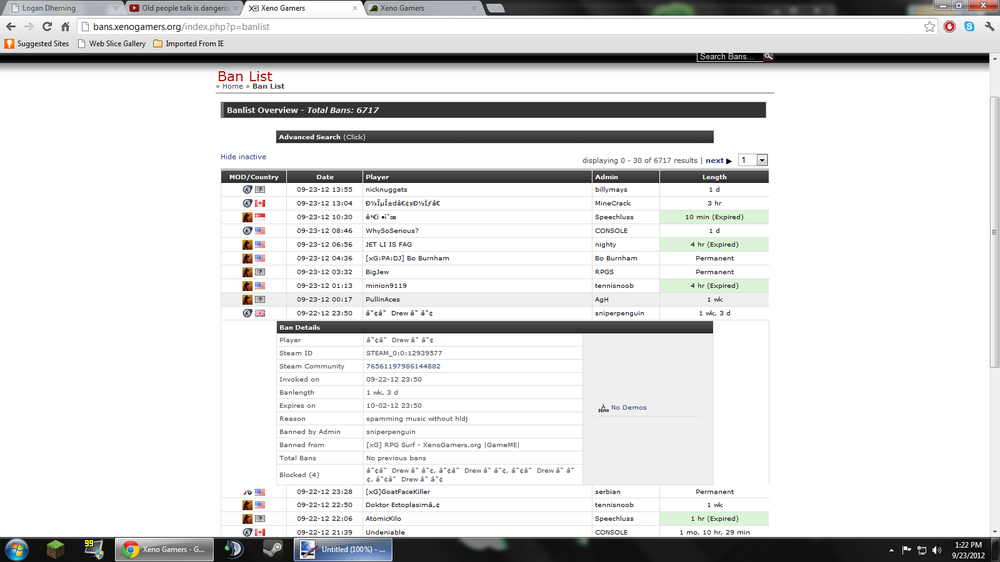The image size is (1000, 562).
Task: Click the Xeno Gamers Chrome taskbar button
Action: (x=164, y=549)
